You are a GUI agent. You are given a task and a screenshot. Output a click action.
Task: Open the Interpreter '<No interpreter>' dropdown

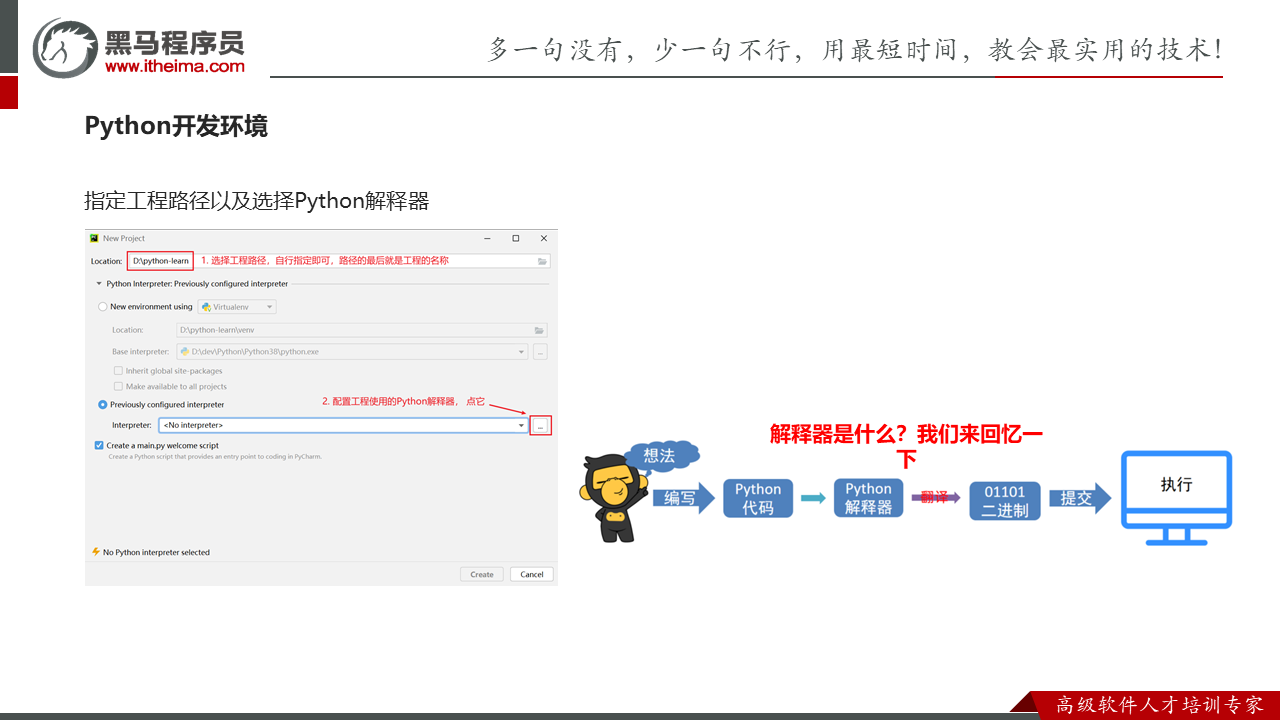coord(343,426)
